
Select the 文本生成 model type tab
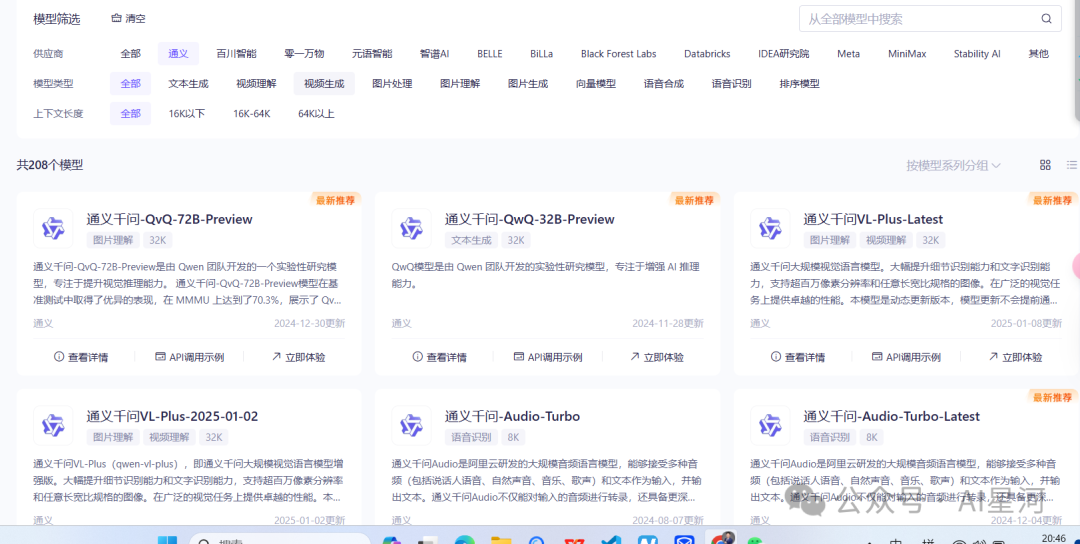[188, 84]
